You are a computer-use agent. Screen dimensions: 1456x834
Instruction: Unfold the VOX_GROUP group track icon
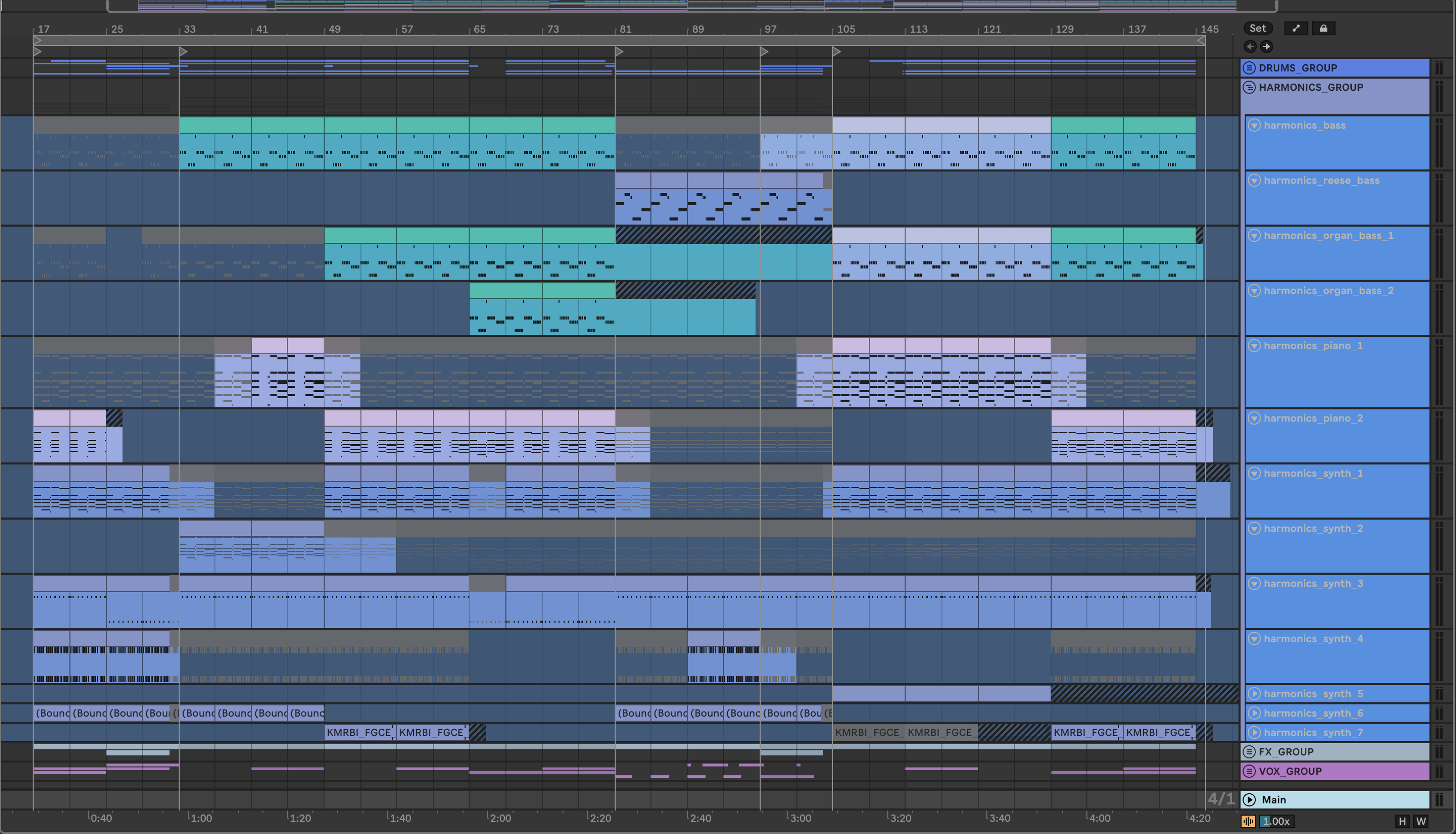click(1249, 771)
